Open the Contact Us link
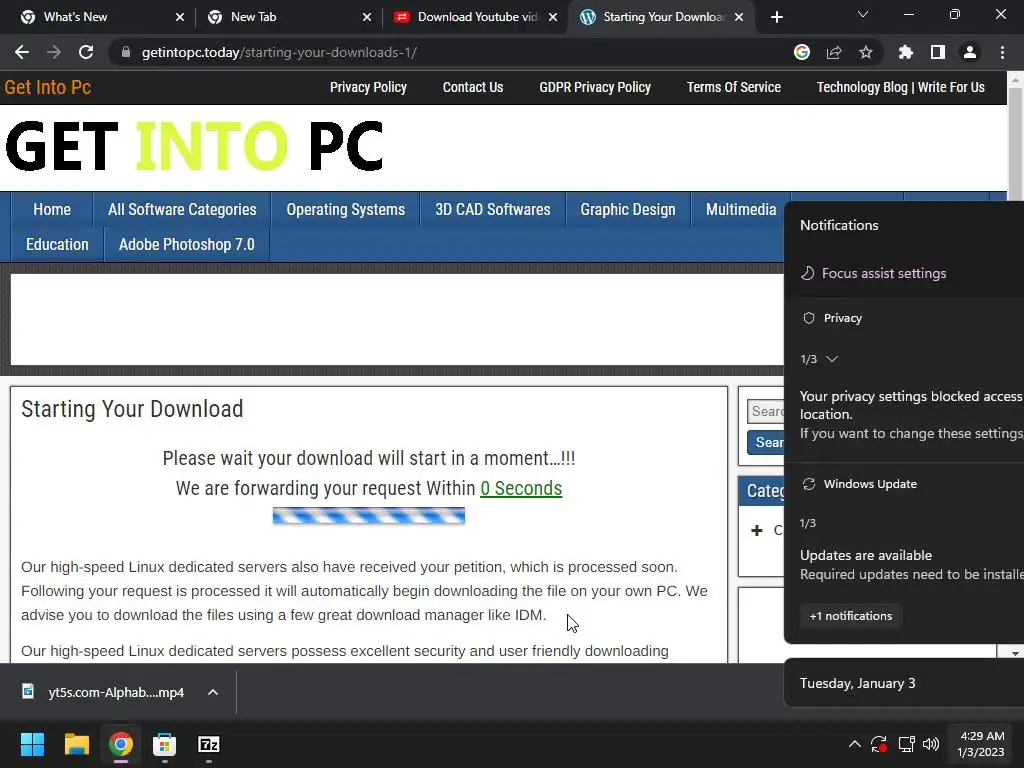The width and height of the screenshot is (1024, 768). click(x=473, y=88)
